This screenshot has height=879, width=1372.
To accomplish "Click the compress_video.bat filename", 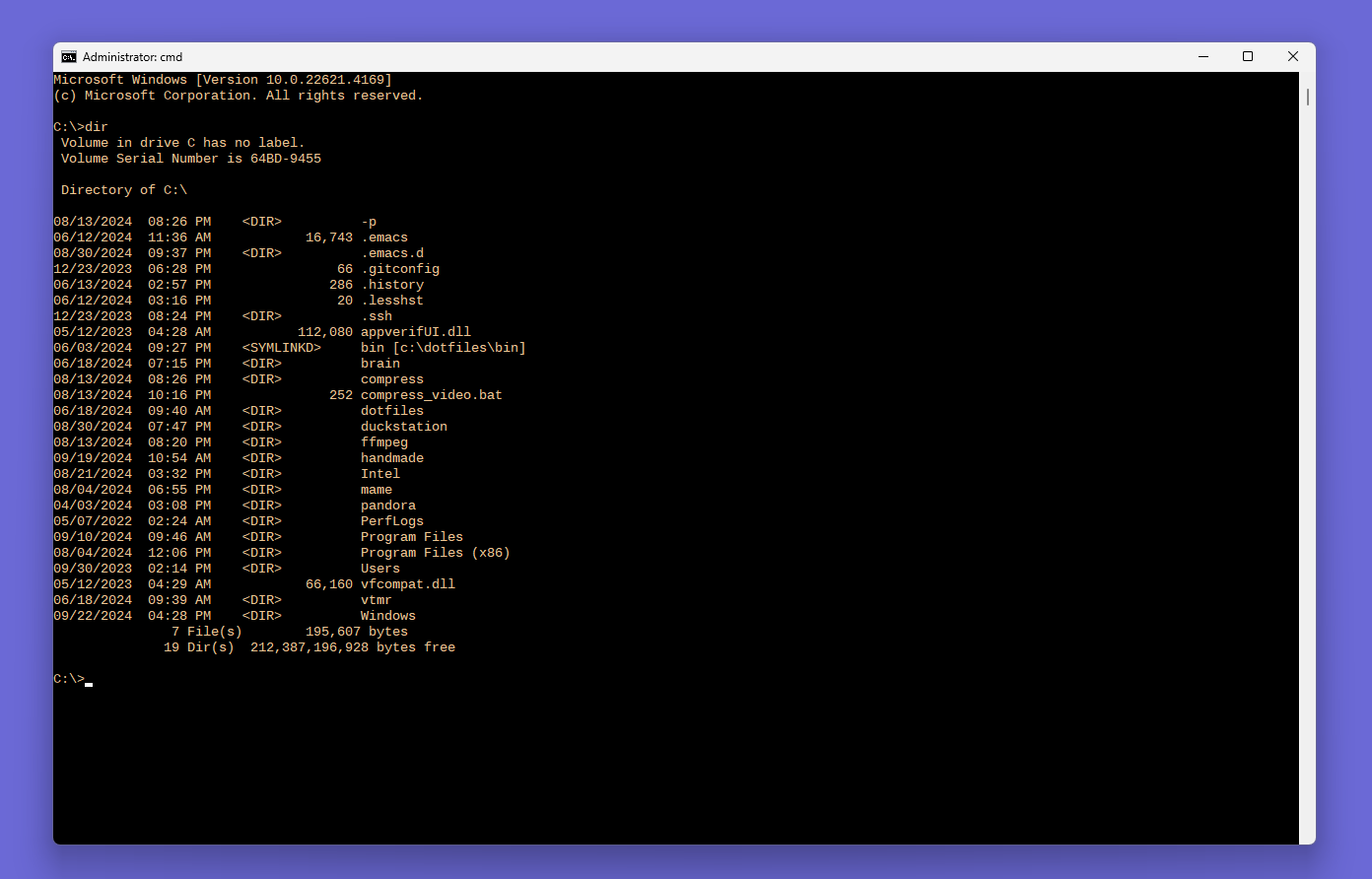I will 431,395.
